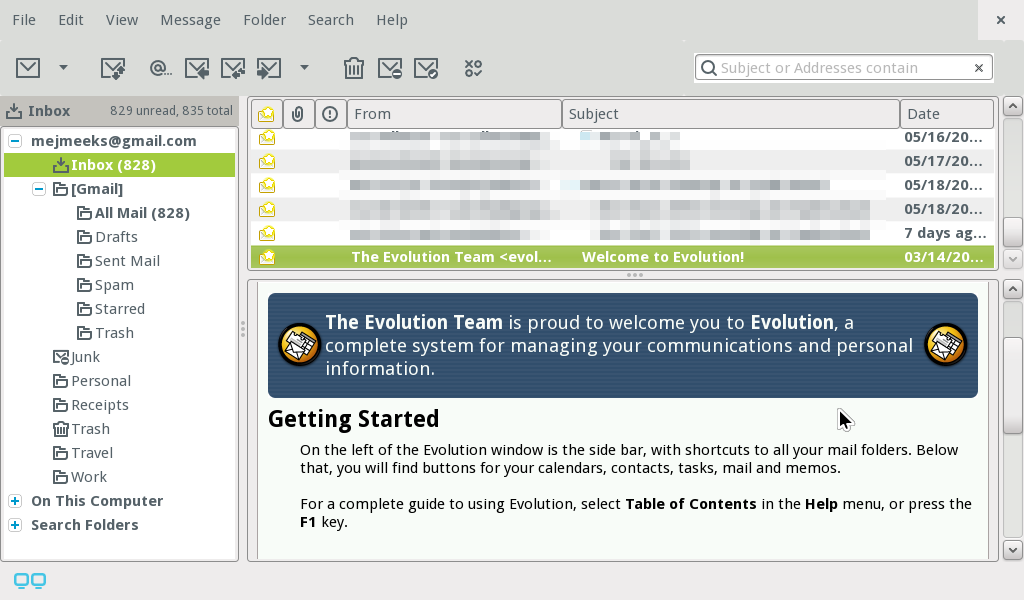Click the message list scrollbar thumb
Image resolution: width=1024 pixels, height=600 pixels.
click(1012, 232)
